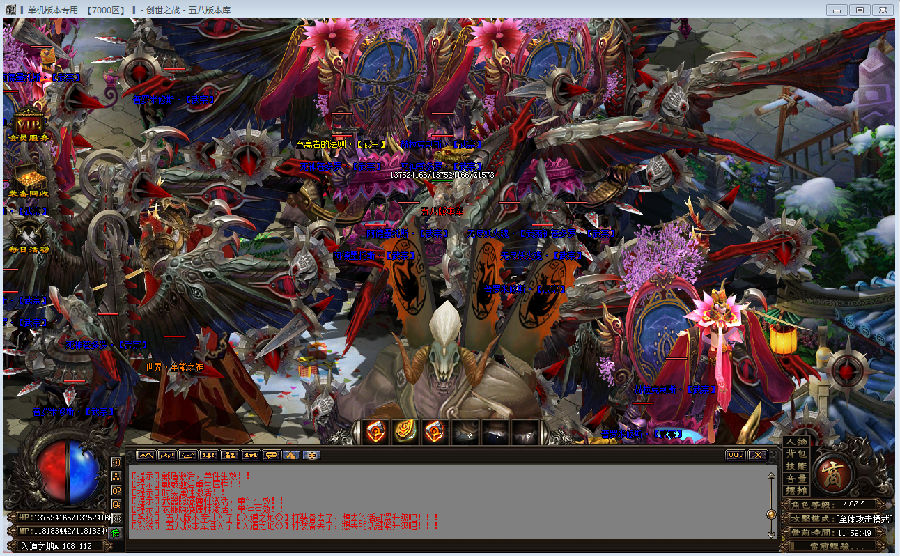Click the third chat channel toolbar button
This screenshot has height=556, width=900.
tap(187, 455)
